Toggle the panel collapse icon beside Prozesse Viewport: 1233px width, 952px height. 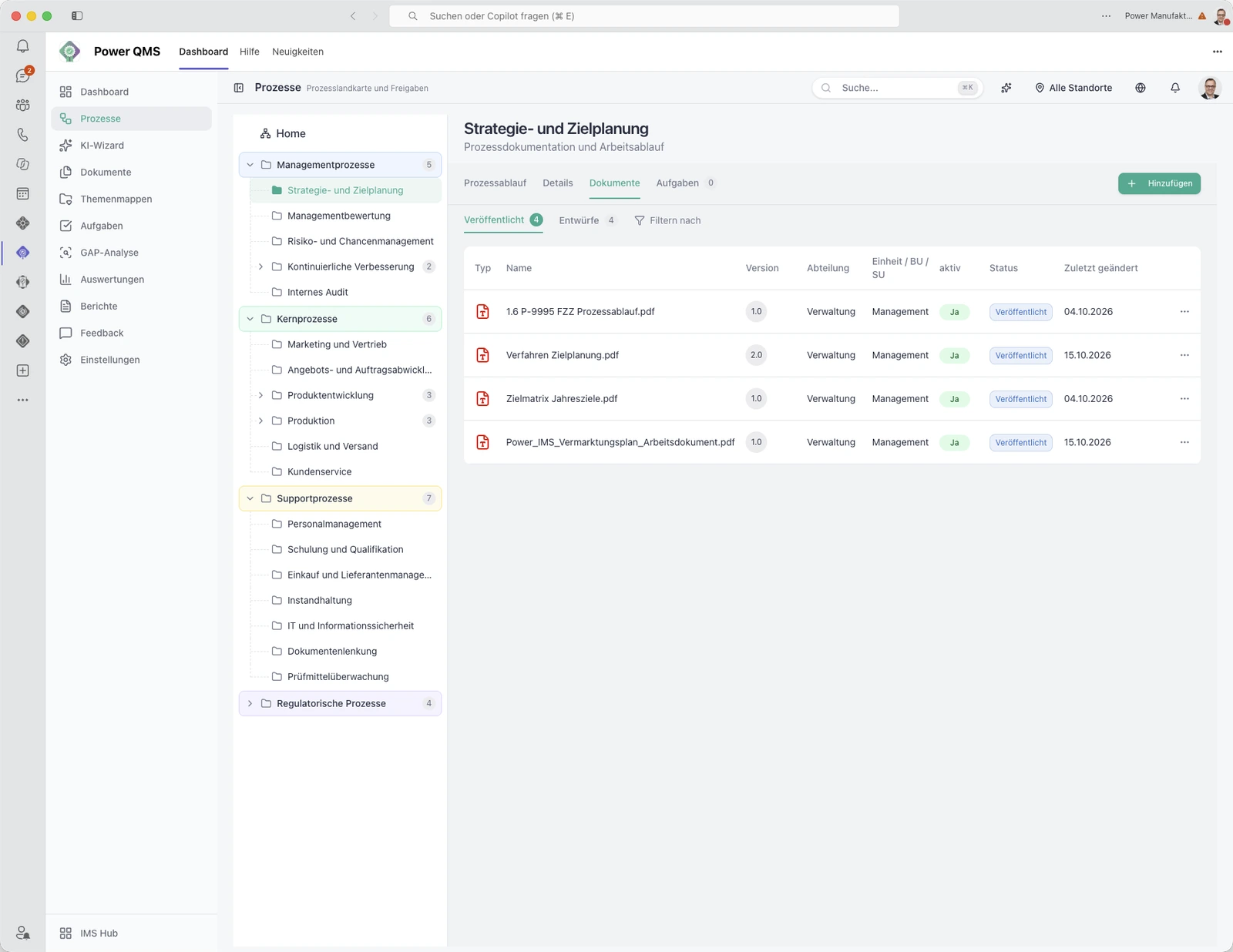click(x=239, y=88)
